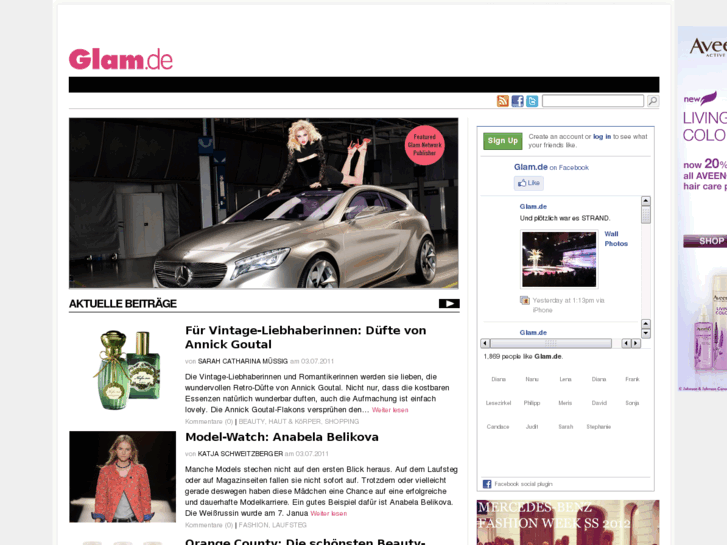Click the horizontal scrollbar thumb
Image resolution: width=727 pixels, height=545 pixels.
point(551,343)
